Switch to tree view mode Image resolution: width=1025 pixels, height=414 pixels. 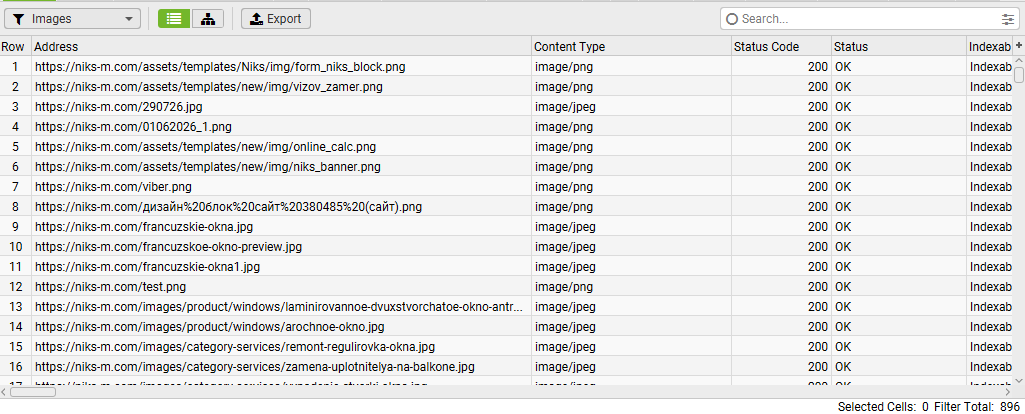coord(208,19)
